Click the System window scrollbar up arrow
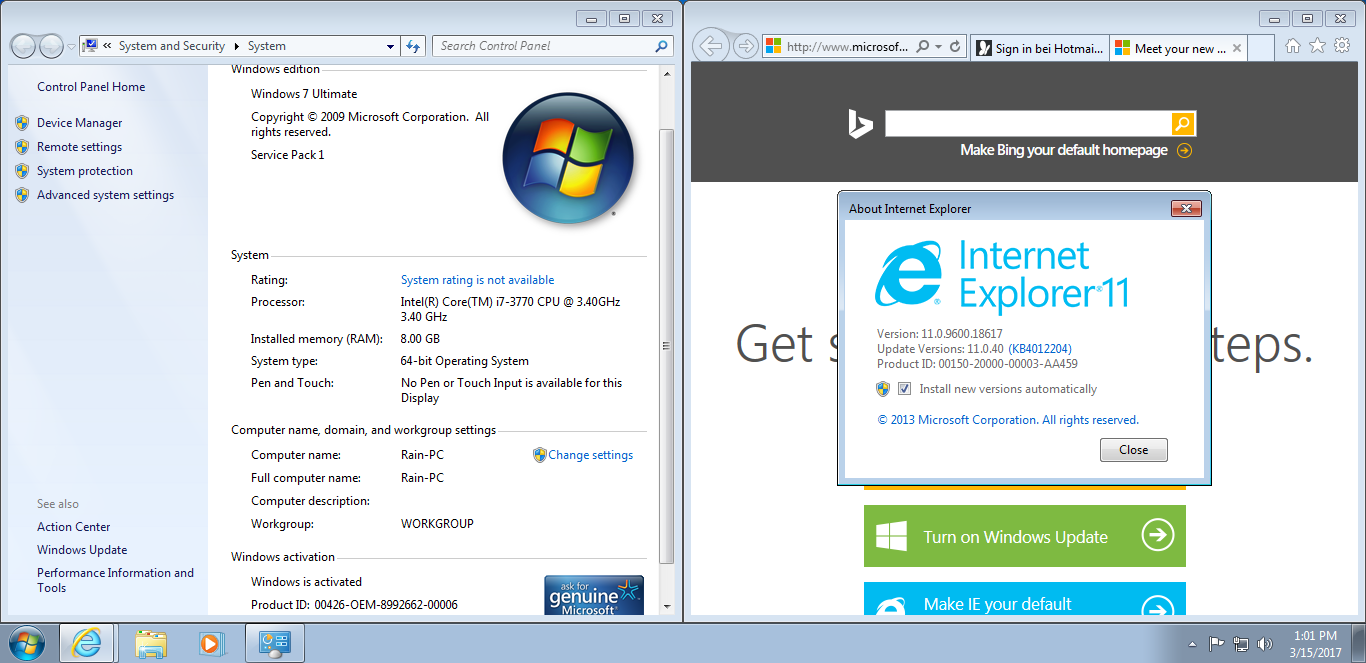The height and width of the screenshot is (663, 1366). (x=668, y=72)
